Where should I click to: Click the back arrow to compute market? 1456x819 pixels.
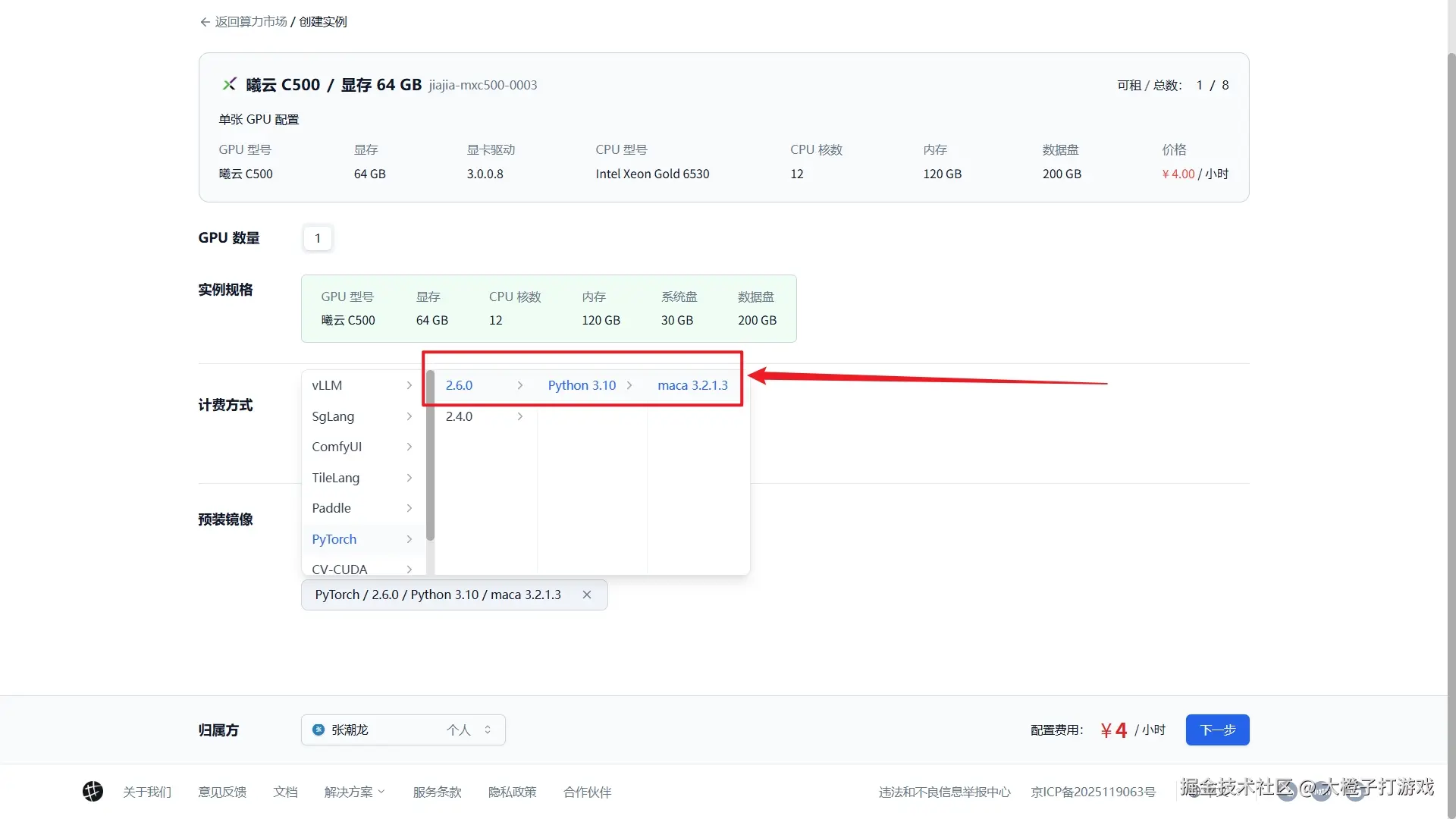pos(205,22)
